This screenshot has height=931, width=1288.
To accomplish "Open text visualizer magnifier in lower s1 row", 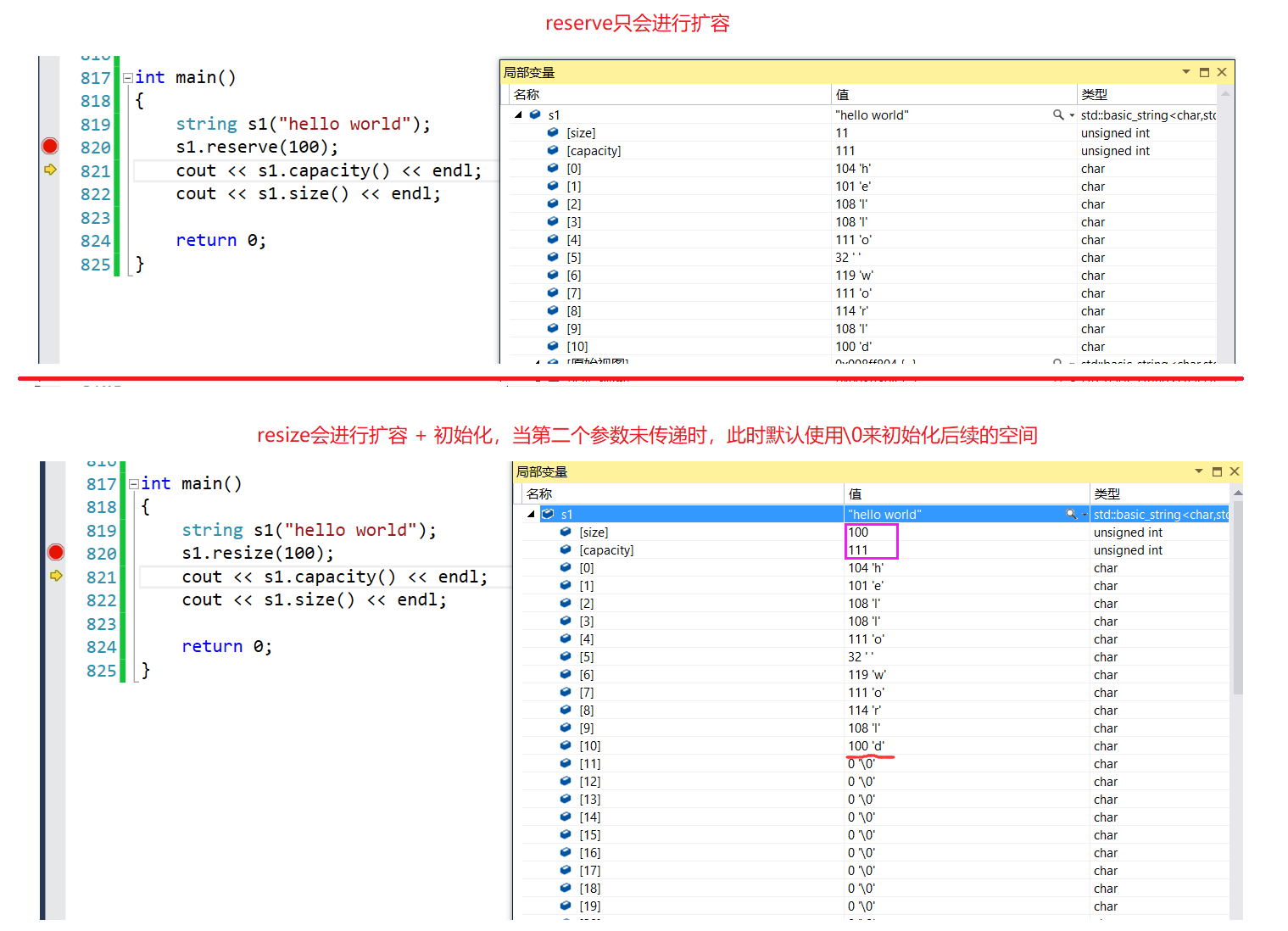I will (x=1071, y=514).
